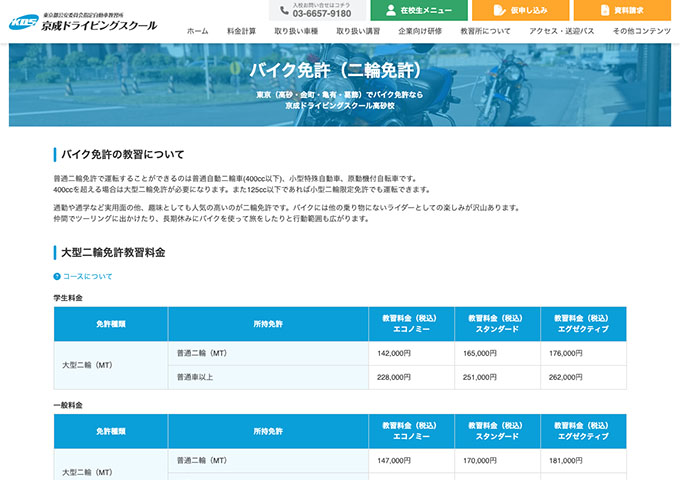Click the 京成ドライビングスクール site title
680x480 pixels.
pyautogui.click(x=98, y=26)
